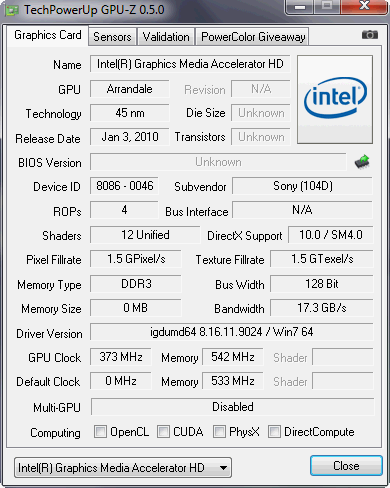Click the BIOS save chip icon
The height and width of the screenshot is (488, 390).
(x=362, y=162)
